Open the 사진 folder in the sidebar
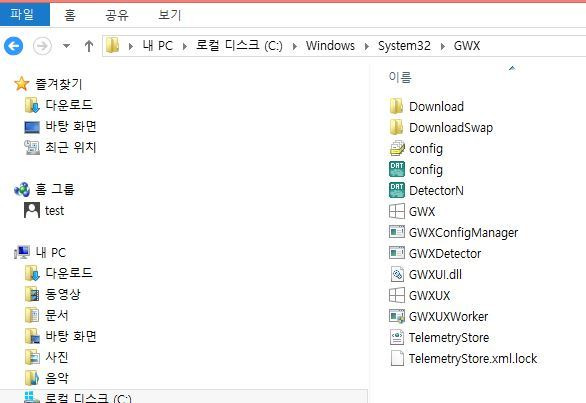 click(x=57, y=357)
